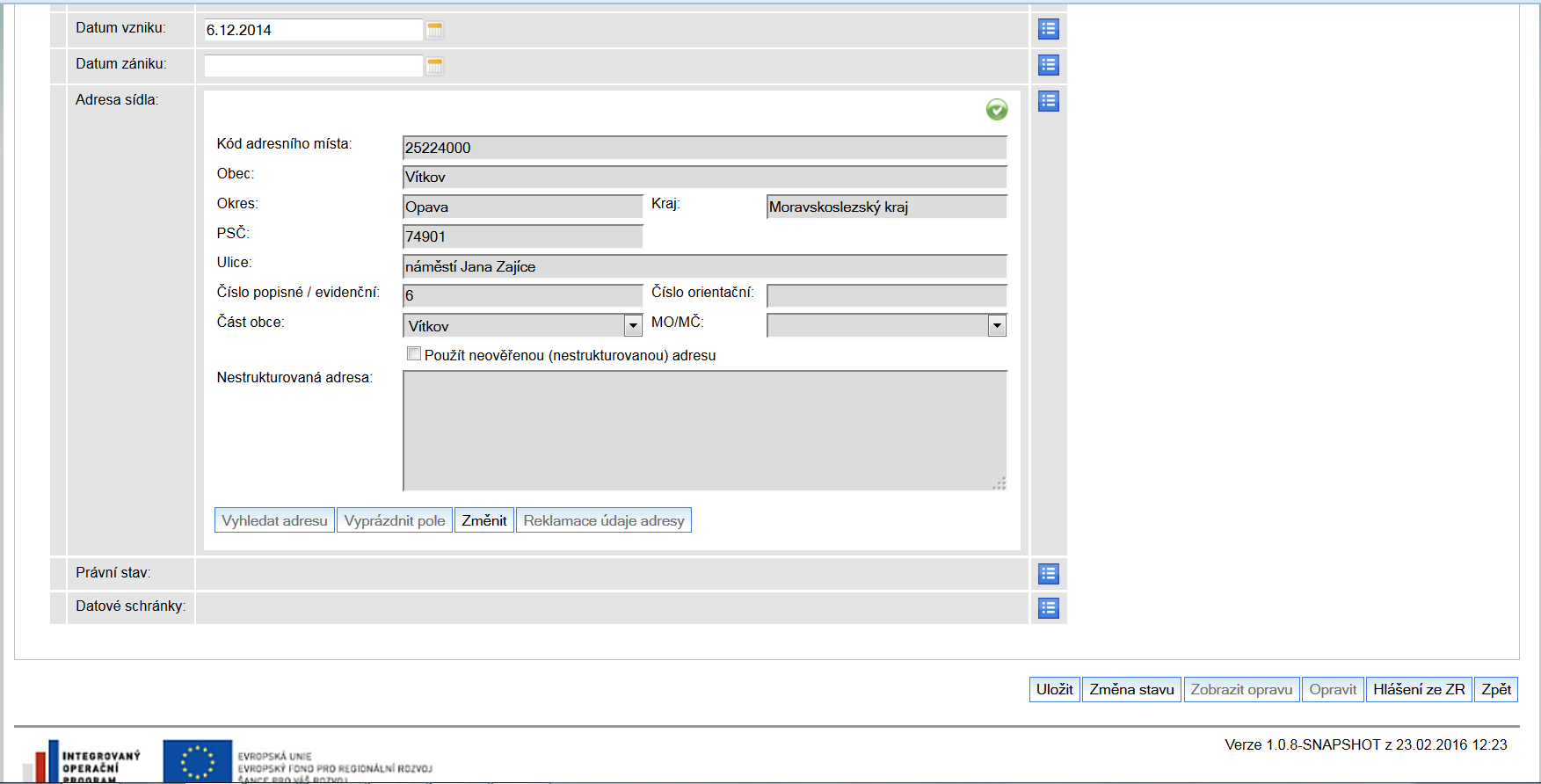Click the Změna stavu button
The image size is (1541, 784).
pyautogui.click(x=1131, y=689)
